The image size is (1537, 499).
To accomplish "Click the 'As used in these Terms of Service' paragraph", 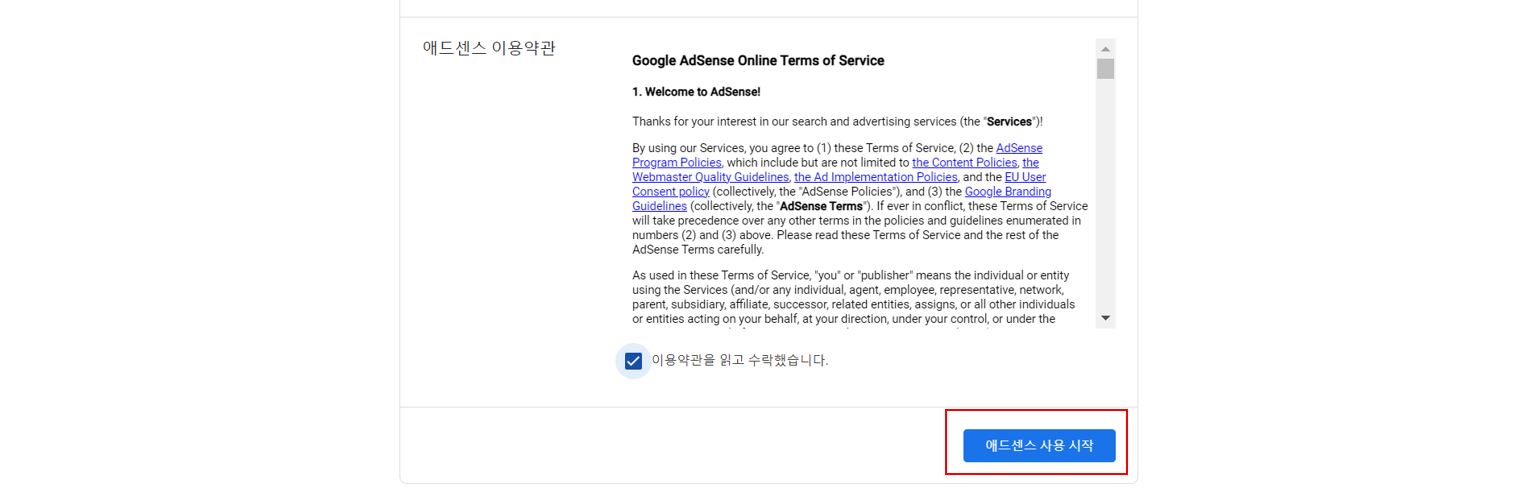I will tap(854, 297).
